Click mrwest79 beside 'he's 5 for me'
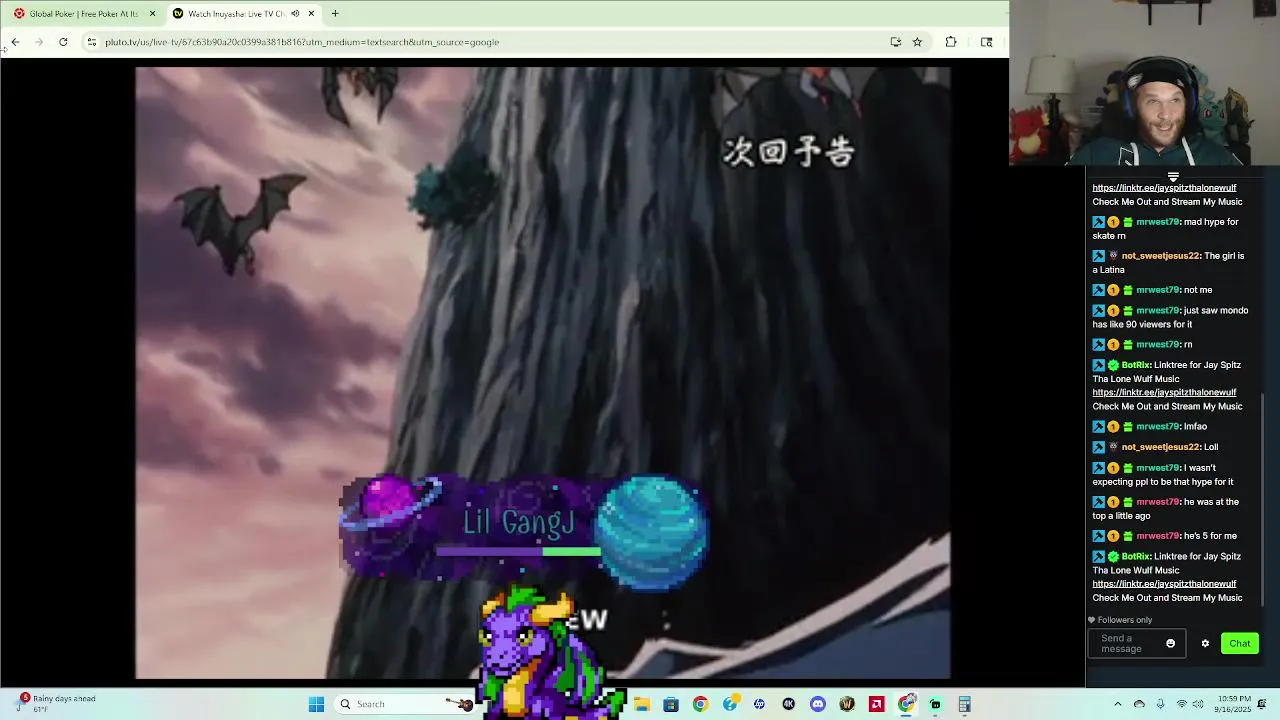1280x720 pixels. coord(1158,536)
